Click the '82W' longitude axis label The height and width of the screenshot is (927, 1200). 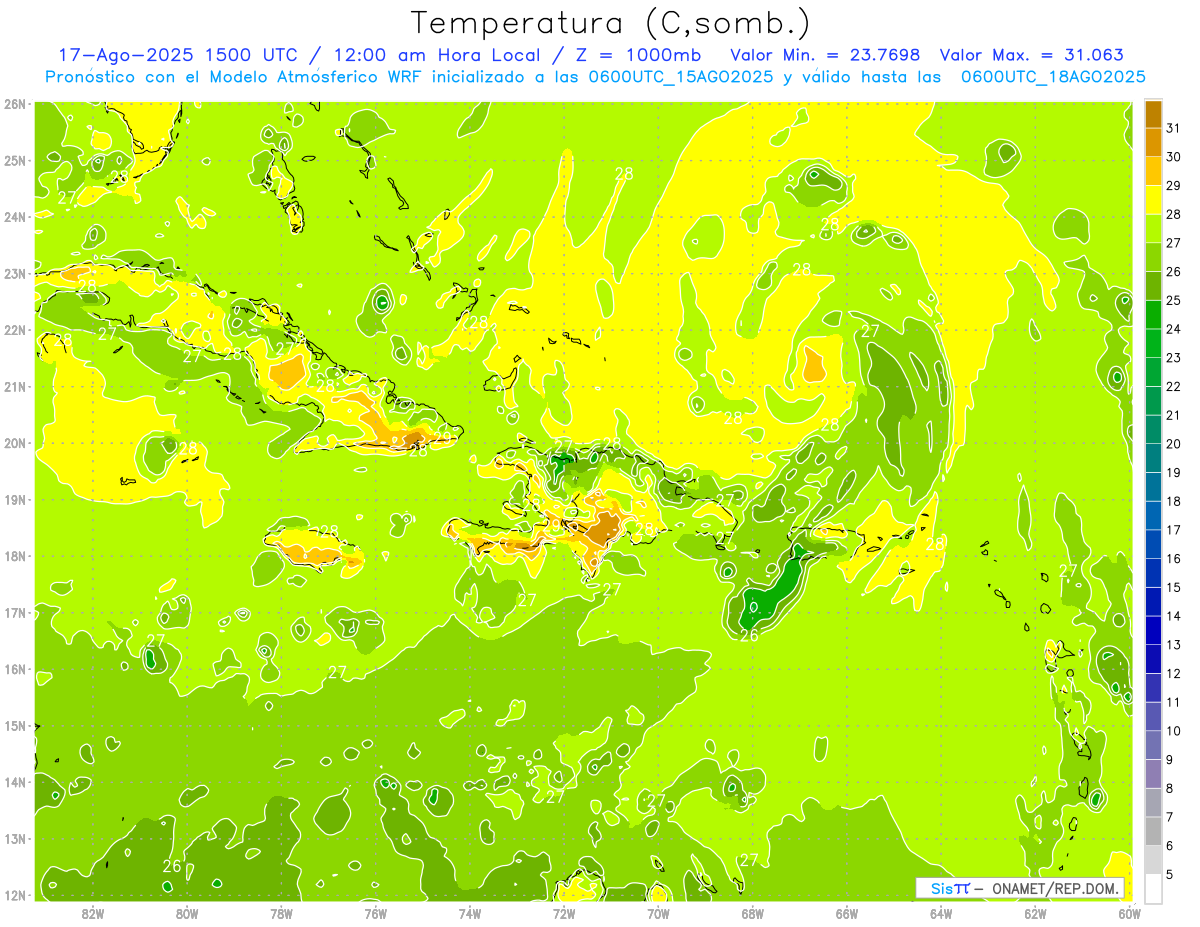coord(92,913)
